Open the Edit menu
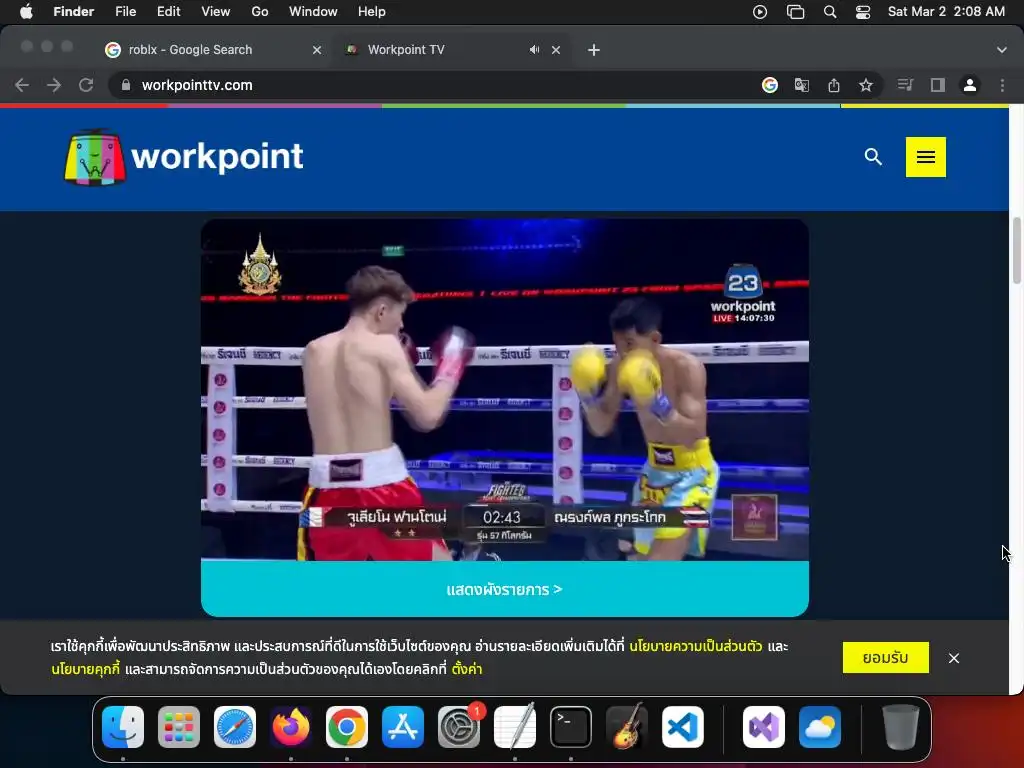 (168, 11)
